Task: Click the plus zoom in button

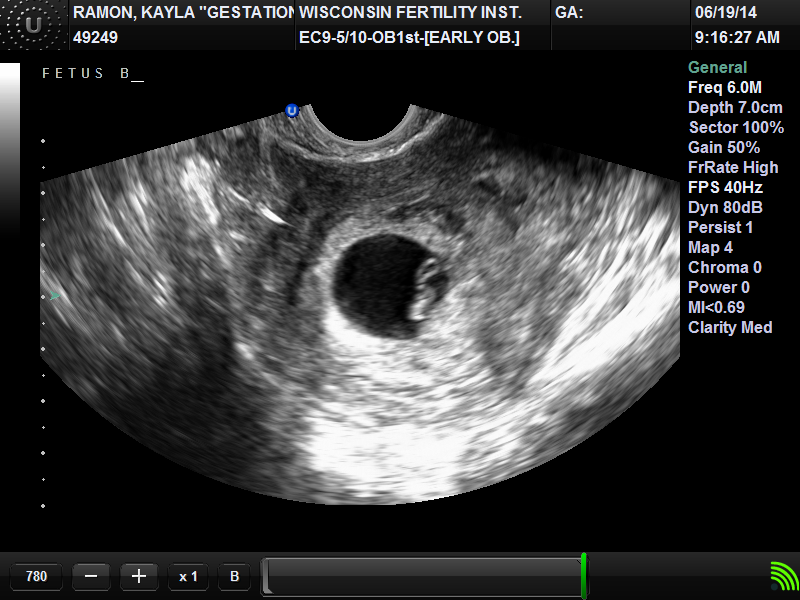Action: (139, 577)
